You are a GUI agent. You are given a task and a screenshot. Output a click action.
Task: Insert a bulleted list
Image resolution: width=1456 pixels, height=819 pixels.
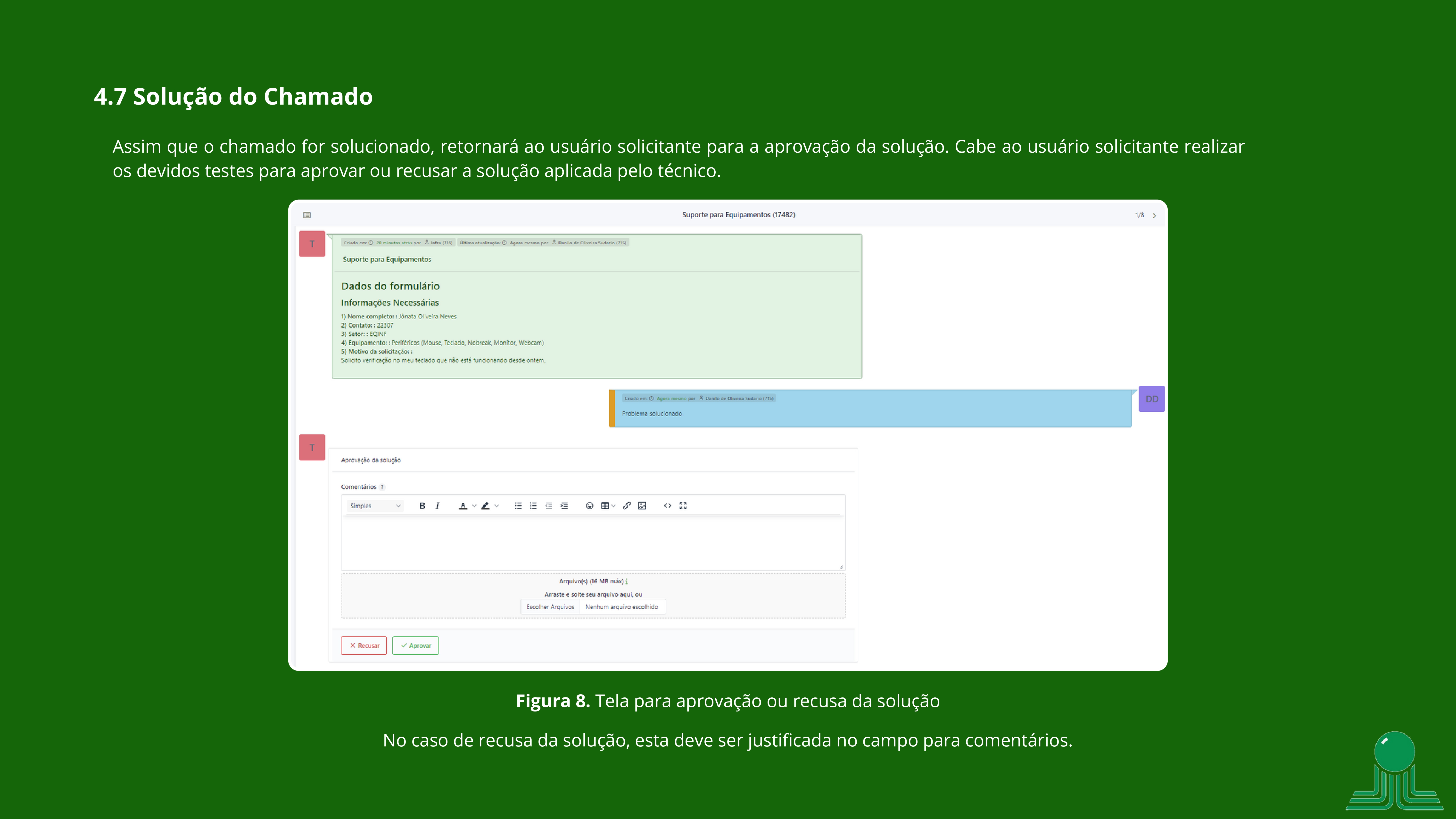518,506
